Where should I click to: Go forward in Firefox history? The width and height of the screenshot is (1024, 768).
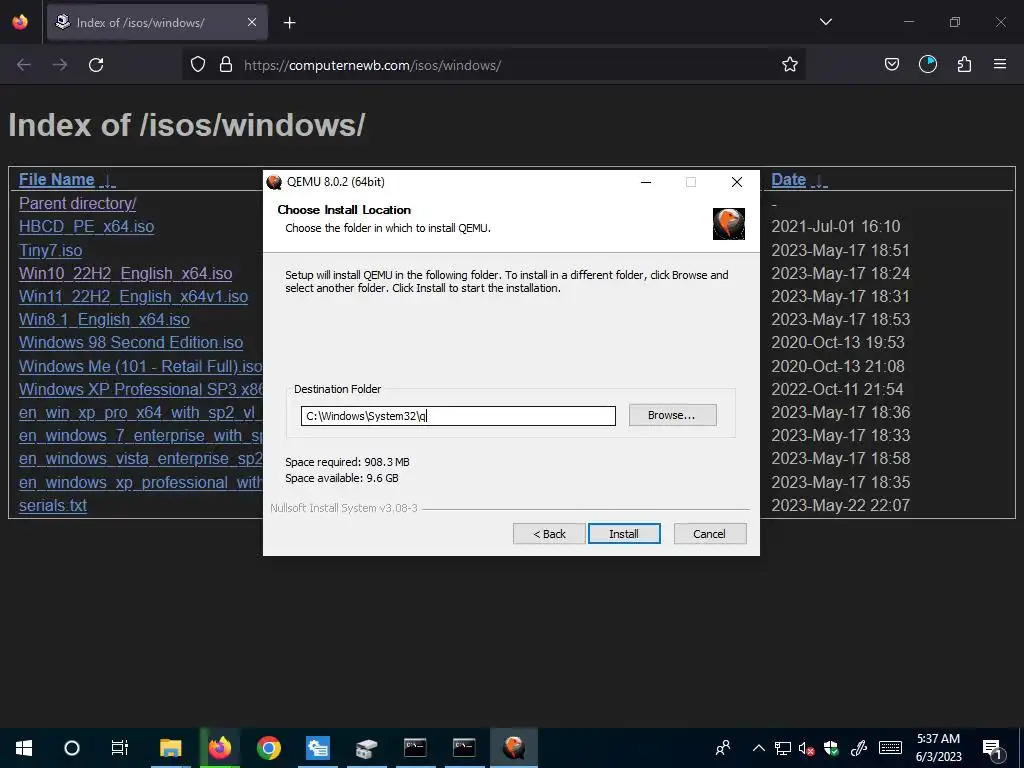point(60,65)
